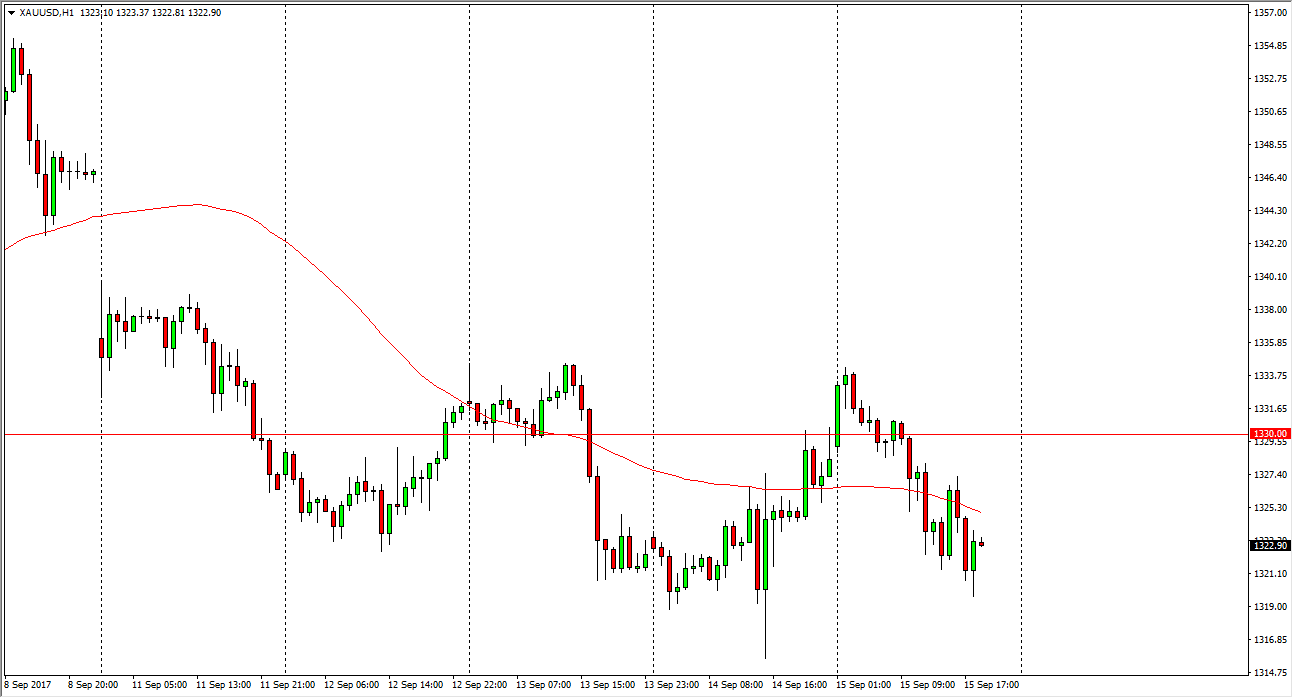This screenshot has width=1293, height=698.
Task: Click the 1335.85 price scale label
Action: pyautogui.click(x=1270, y=343)
